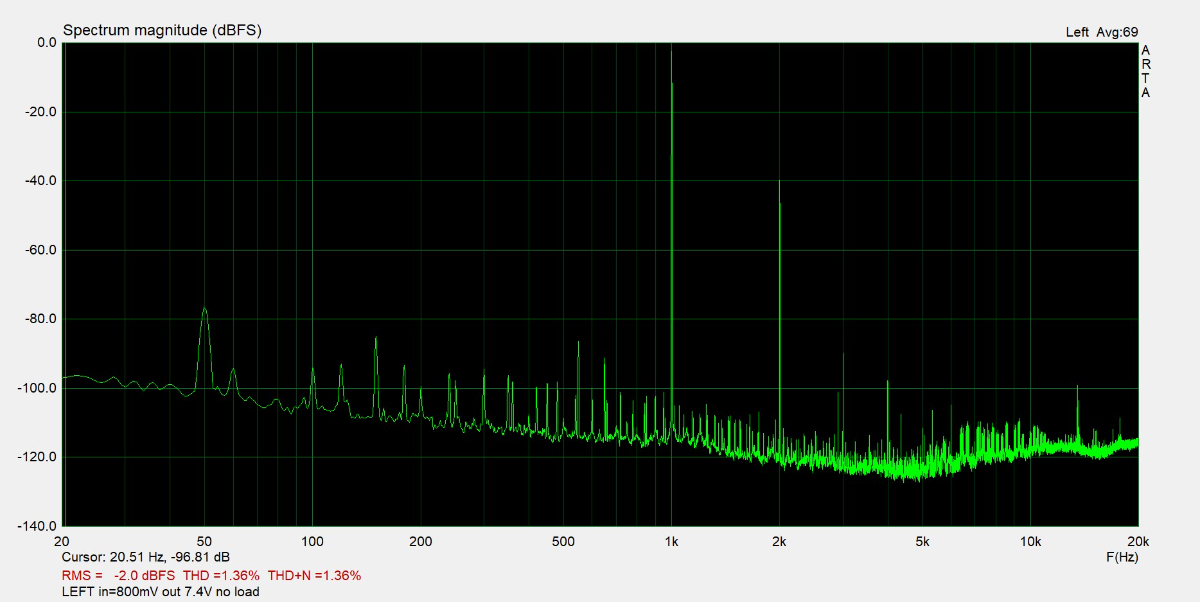Click the -140.0 dB axis label
Screen dimensions: 1200x602
tap(36, 525)
